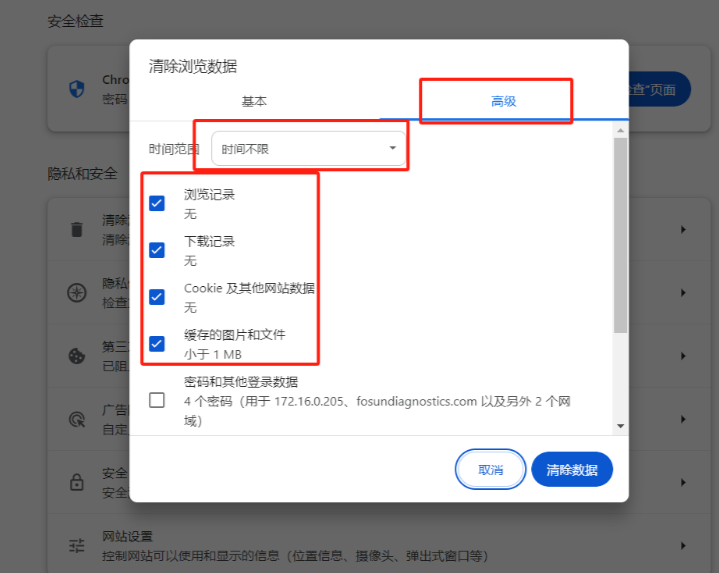The image size is (719, 573).
Task: Switch to the 高级 tab
Action: (x=503, y=101)
